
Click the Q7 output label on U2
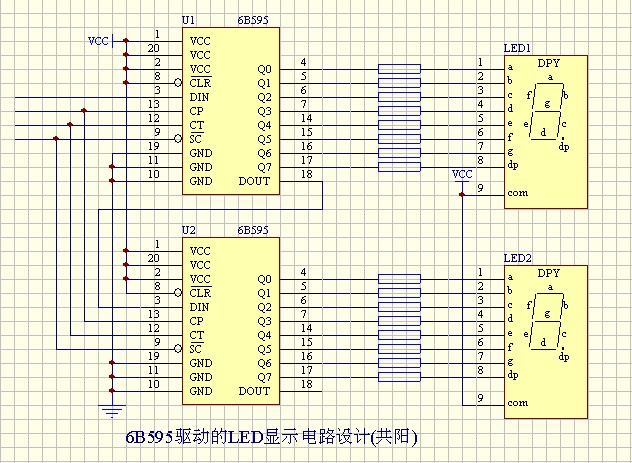tap(264, 378)
